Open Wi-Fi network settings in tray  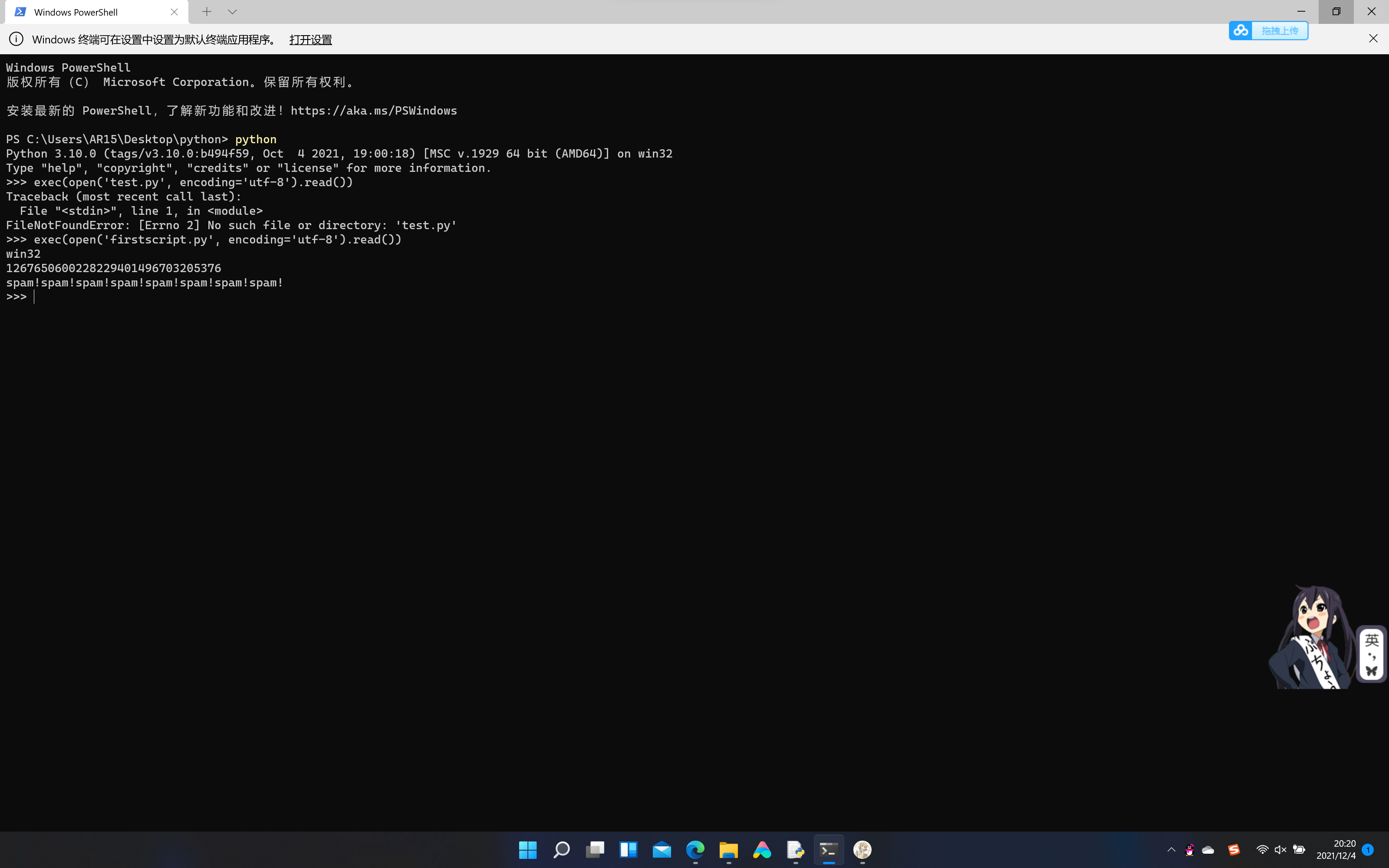pyautogui.click(x=1262, y=850)
